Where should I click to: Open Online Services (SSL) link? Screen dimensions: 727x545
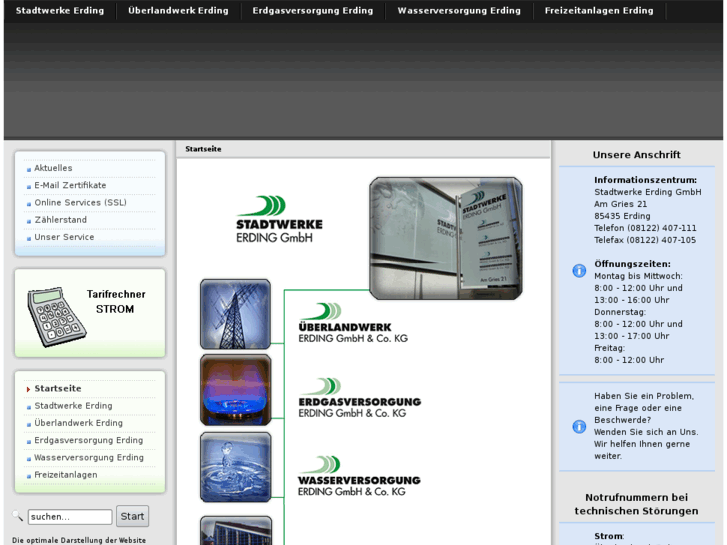coord(80,203)
